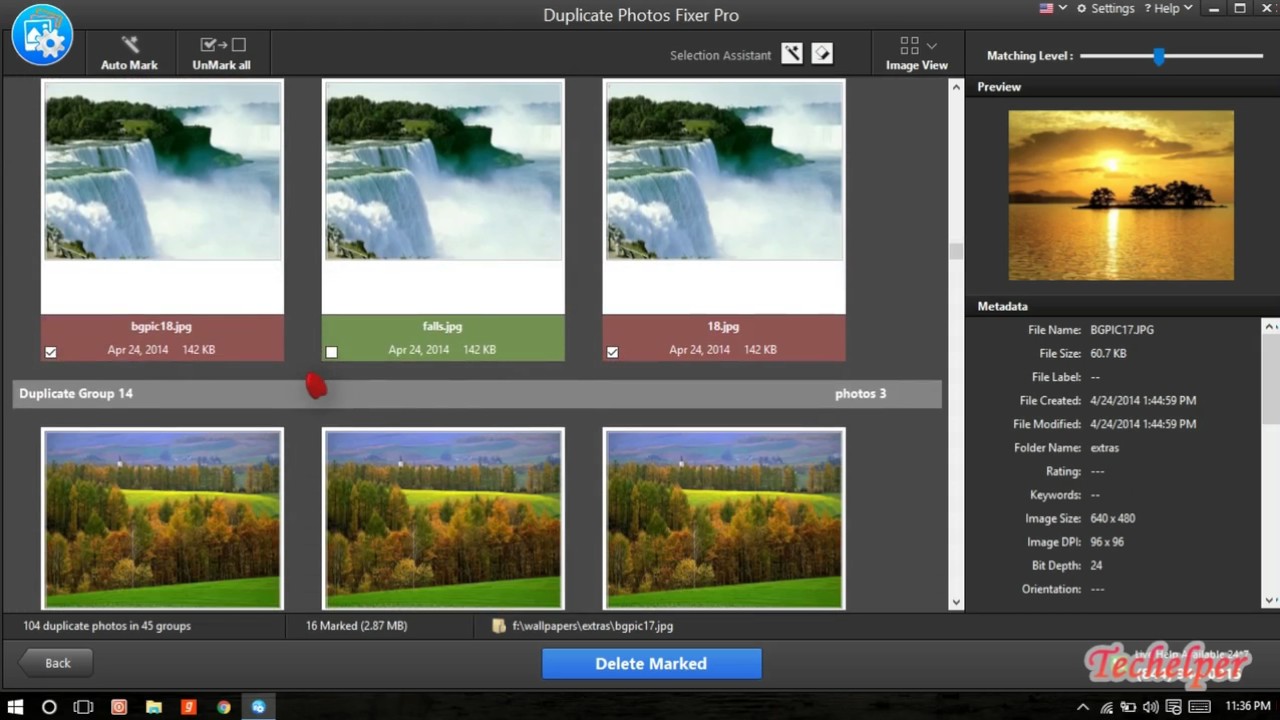1280x720 pixels.
Task: Click UnMark all in the toolbar
Action: click(222, 54)
